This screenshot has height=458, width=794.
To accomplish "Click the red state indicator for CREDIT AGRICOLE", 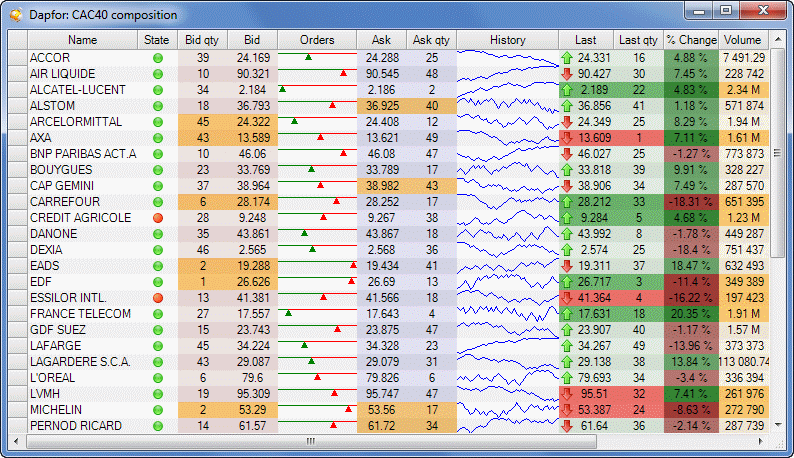I will 158,218.
